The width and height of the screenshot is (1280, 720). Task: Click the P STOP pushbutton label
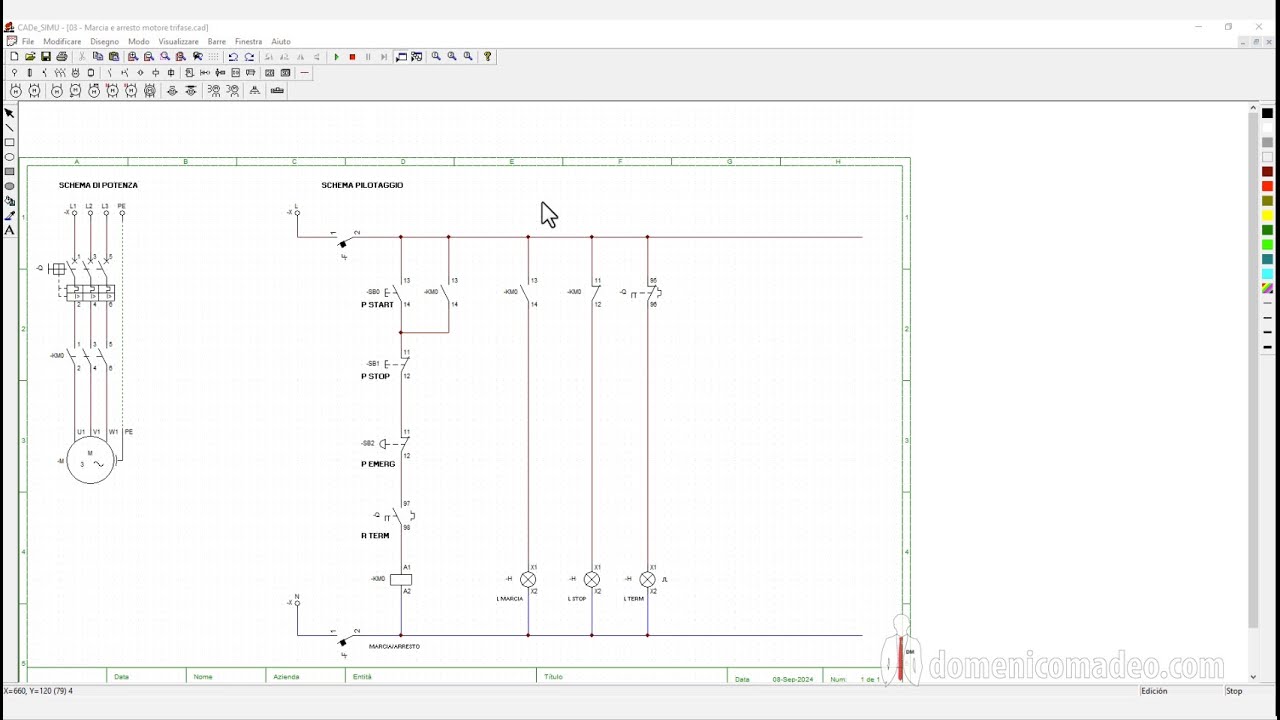click(x=375, y=377)
